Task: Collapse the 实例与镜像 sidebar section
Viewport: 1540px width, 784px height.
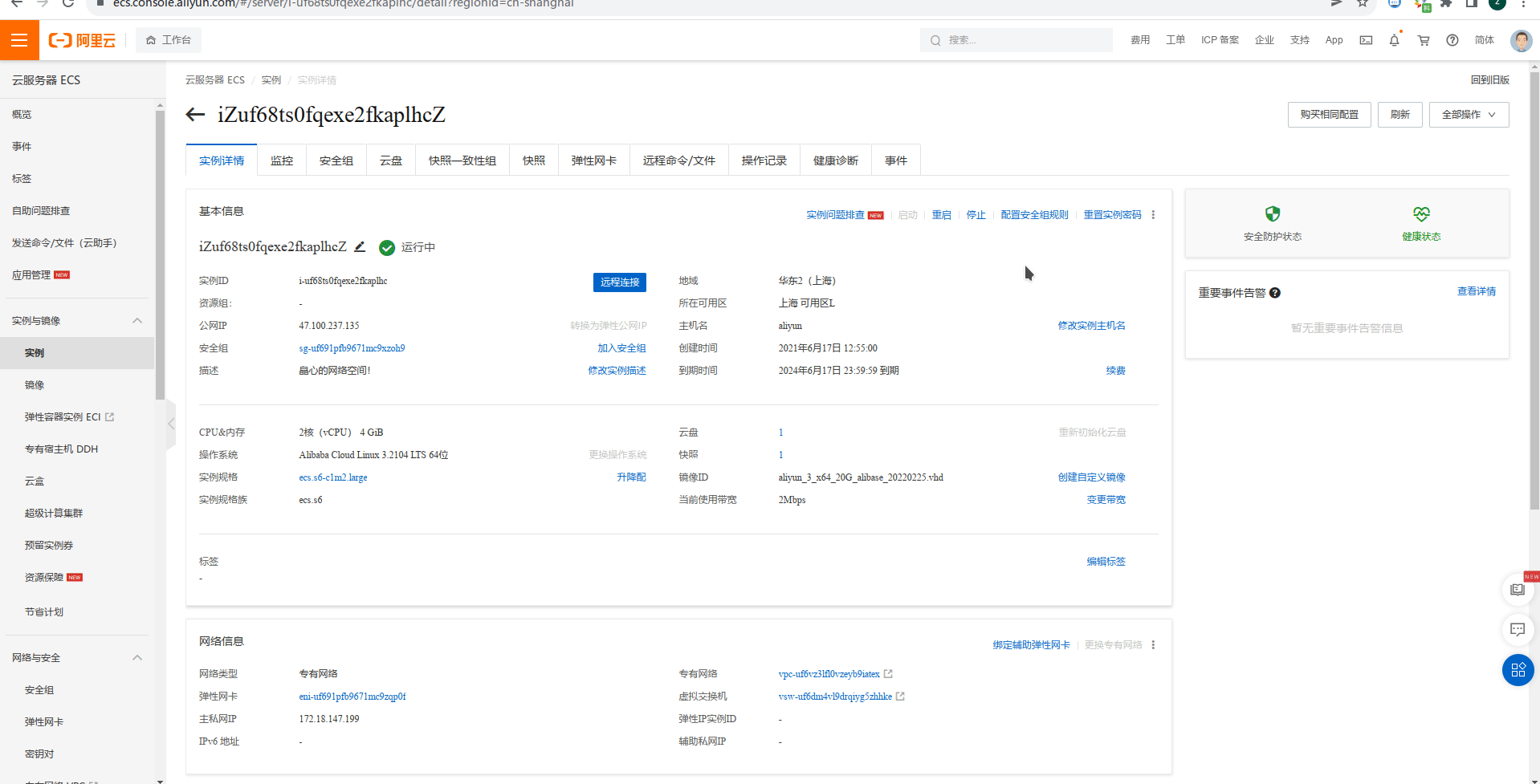Action: [137, 321]
